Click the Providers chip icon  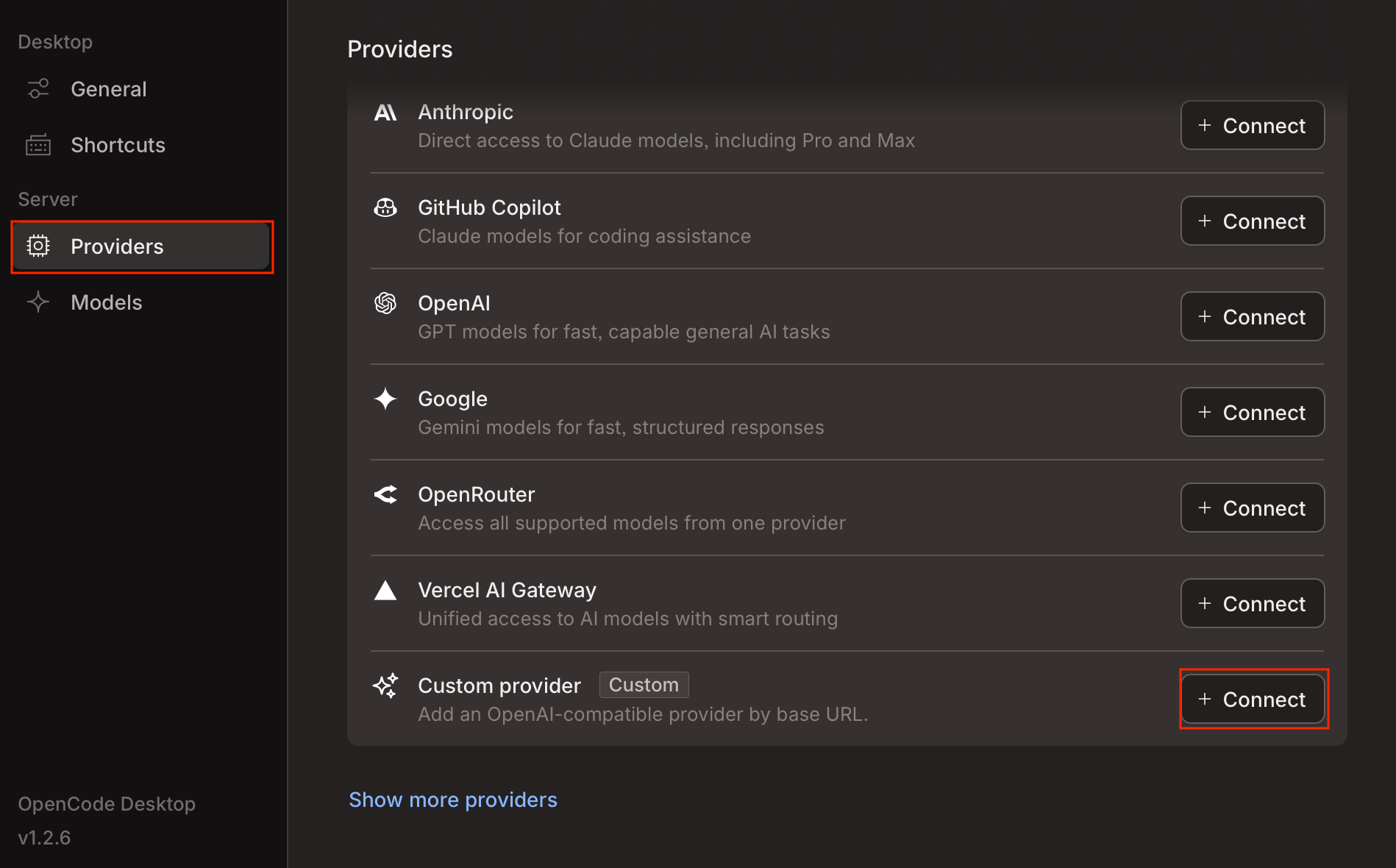pyautogui.click(x=38, y=246)
